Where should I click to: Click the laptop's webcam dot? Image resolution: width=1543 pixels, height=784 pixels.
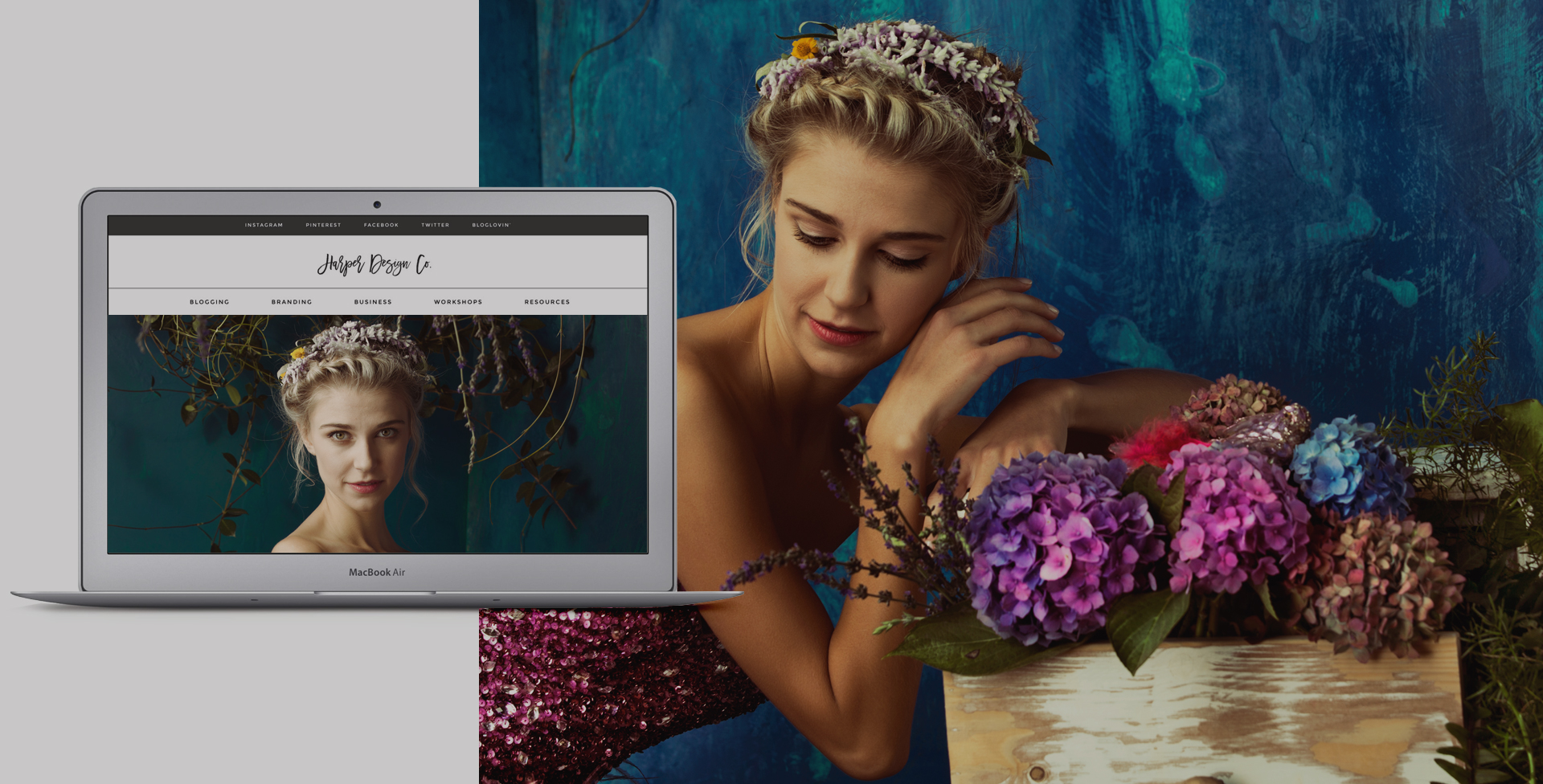(x=377, y=205)
